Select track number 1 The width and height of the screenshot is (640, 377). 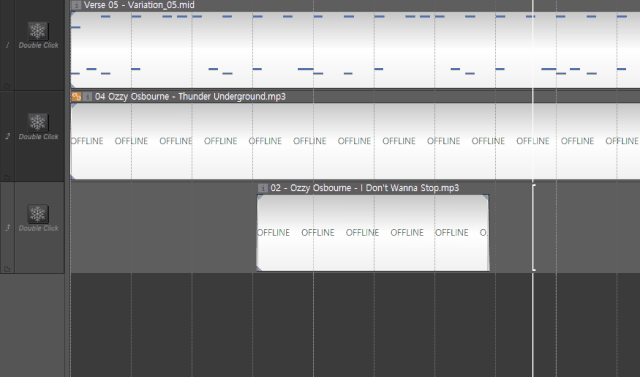[x=7, y=45]
